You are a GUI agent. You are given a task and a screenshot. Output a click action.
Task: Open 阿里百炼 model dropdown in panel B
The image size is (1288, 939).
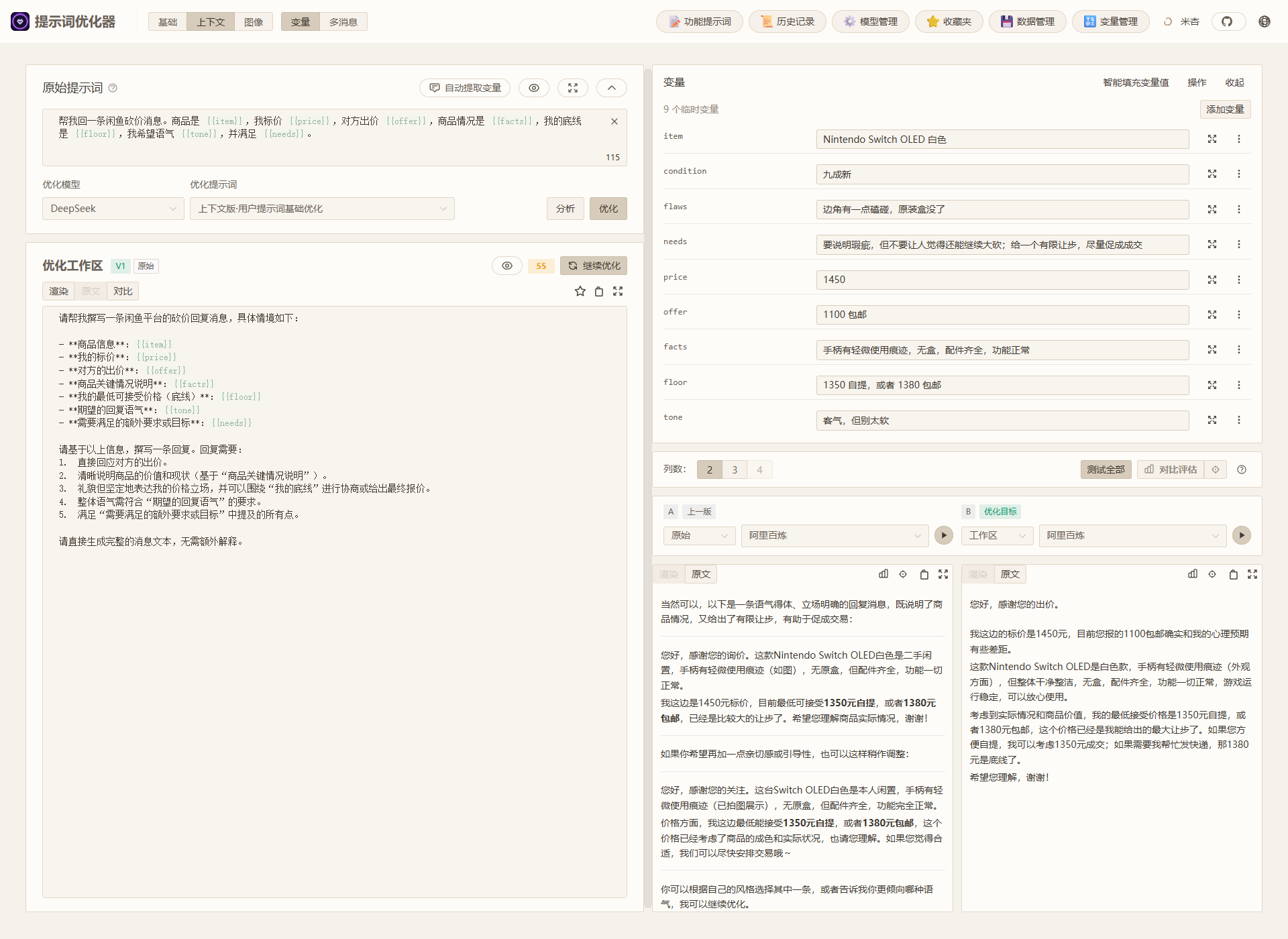coord(1132,535)
